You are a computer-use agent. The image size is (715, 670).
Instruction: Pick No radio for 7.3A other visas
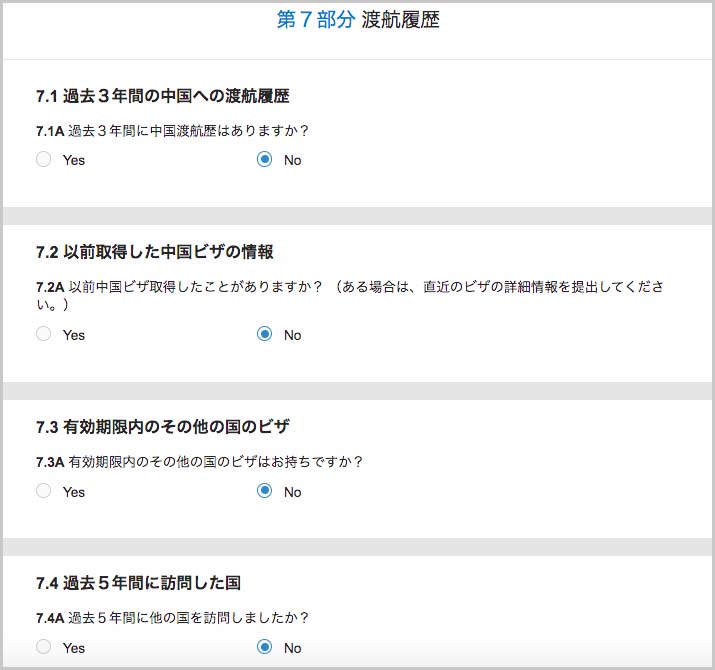(264, 491)
